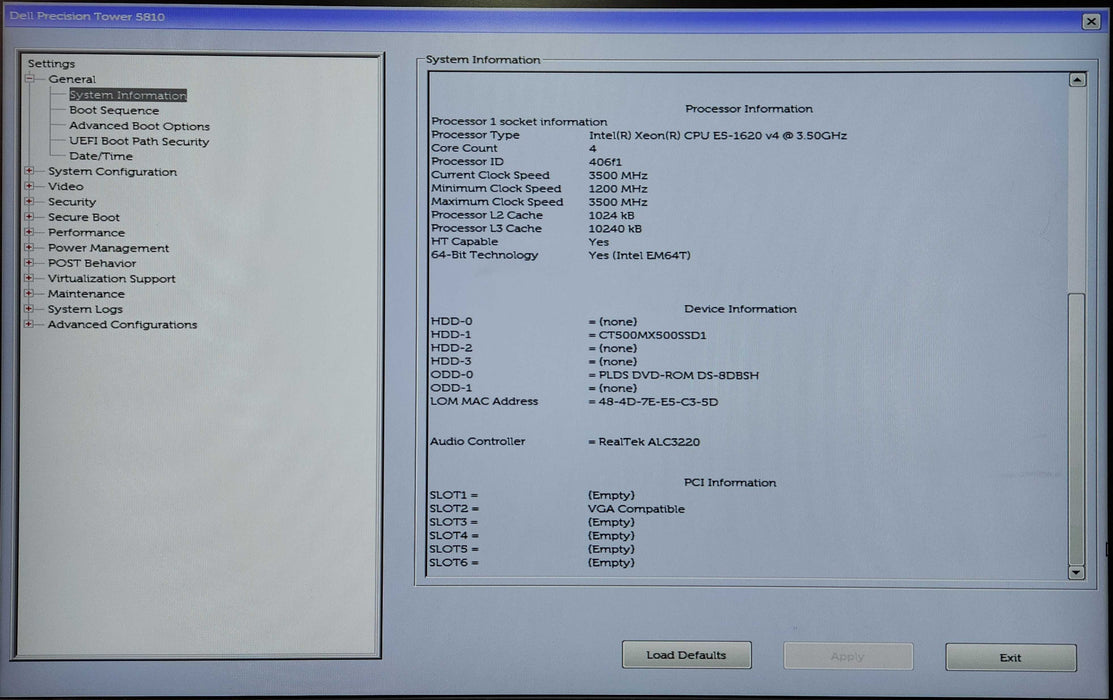
Task: Click the Processor Information heading
Action: pyautogui.click(x=749, y=109)
